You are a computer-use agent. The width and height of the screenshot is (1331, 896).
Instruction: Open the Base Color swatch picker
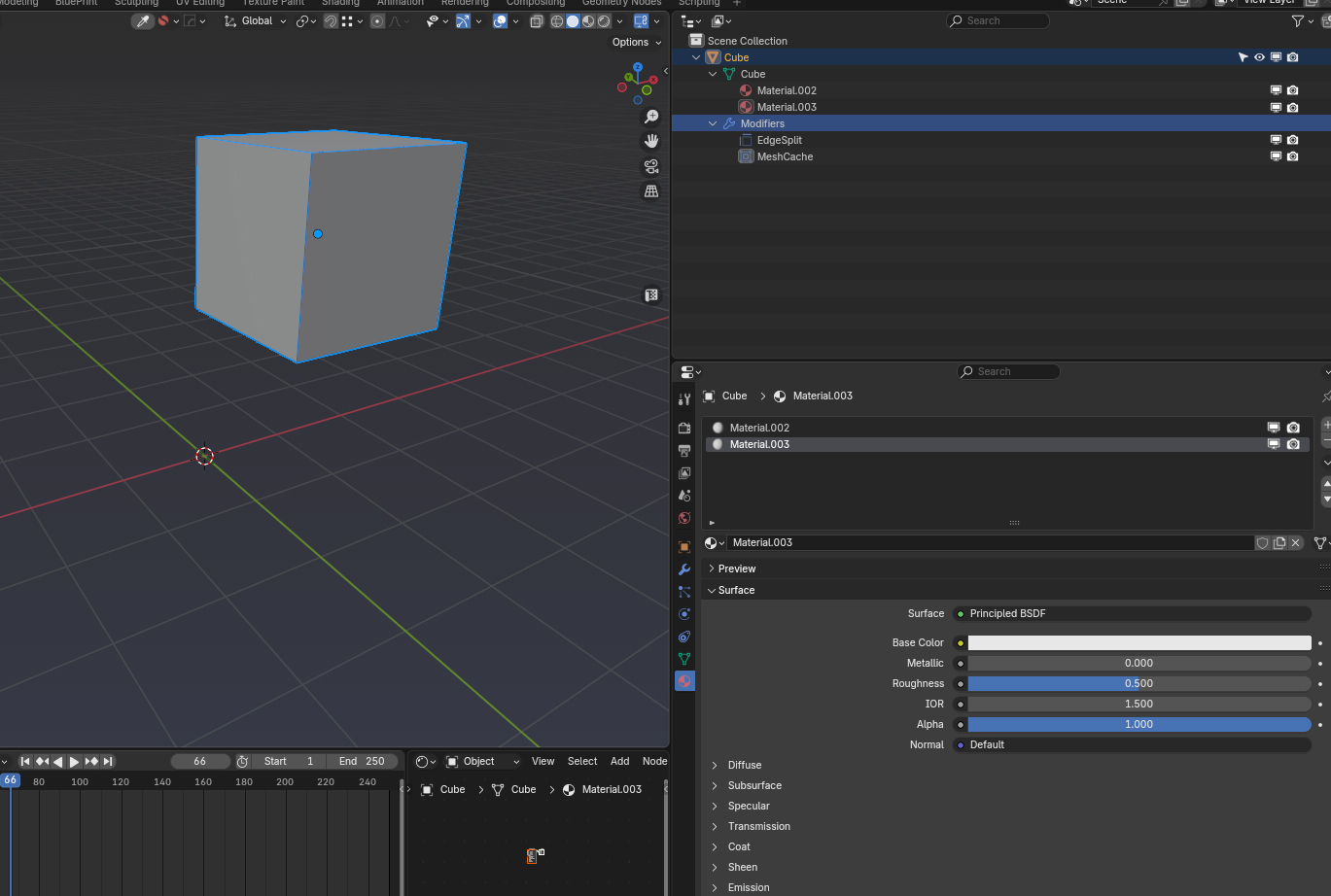coord(1139,643)
